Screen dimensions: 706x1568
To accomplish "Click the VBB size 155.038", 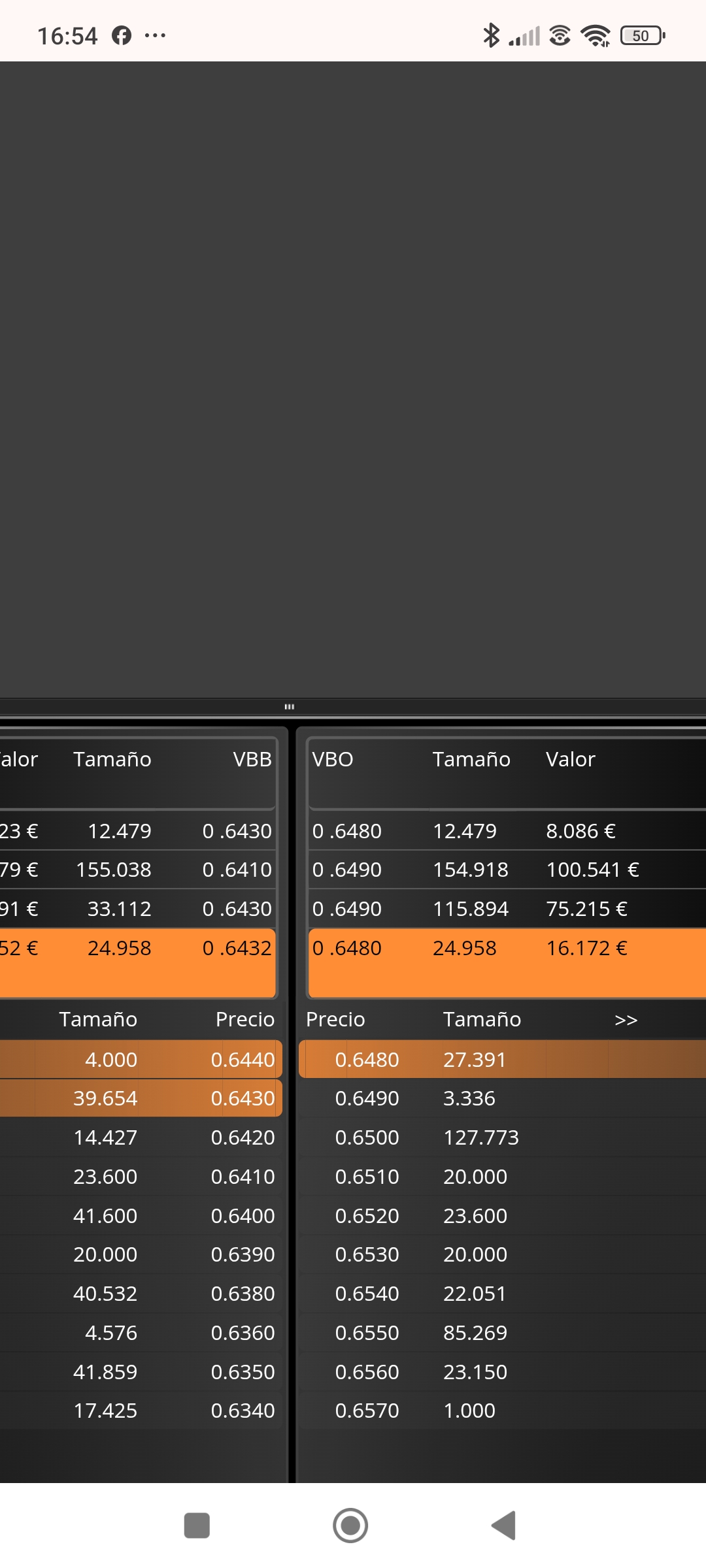I will point(114,870).
